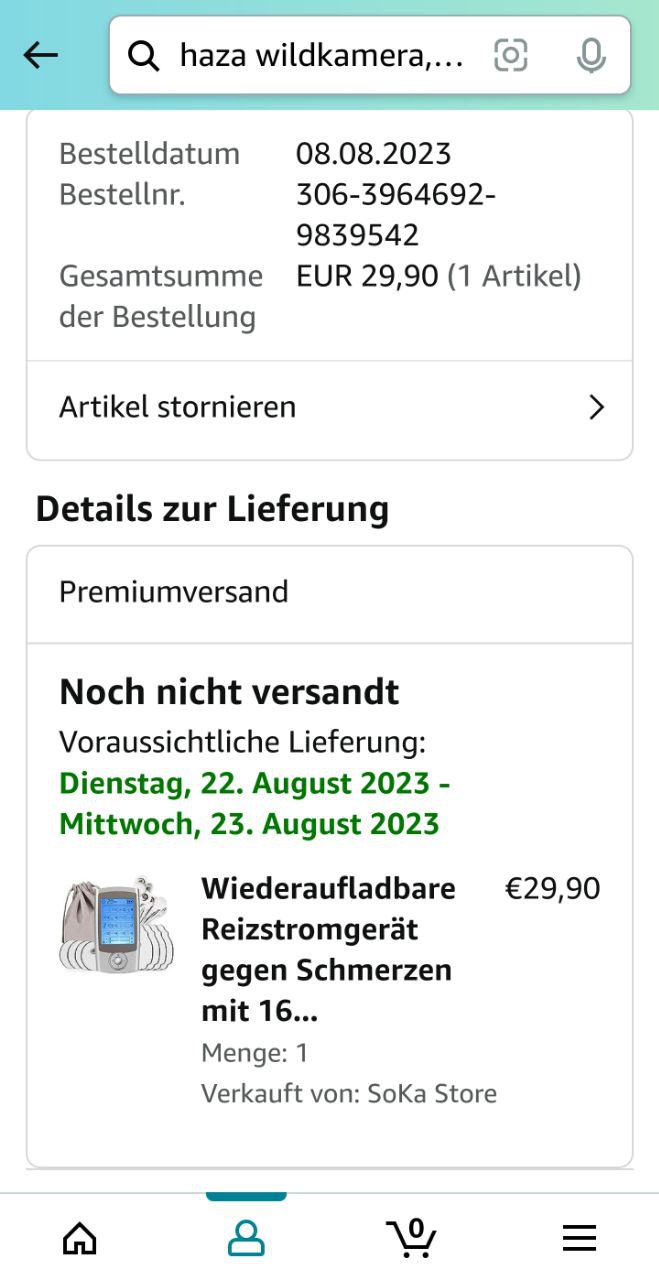Tap the Details zur Lieferung heading

click(212, 509)
